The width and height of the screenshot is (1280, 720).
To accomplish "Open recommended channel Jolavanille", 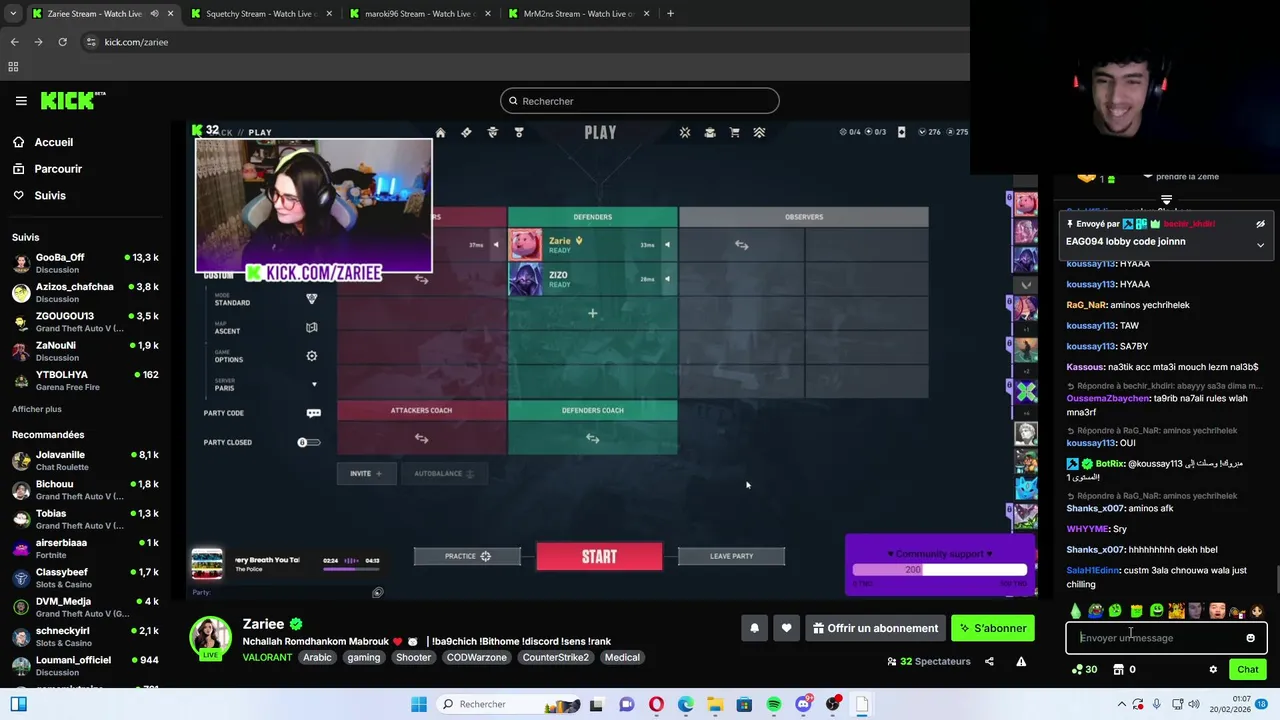I will (86, 460).
